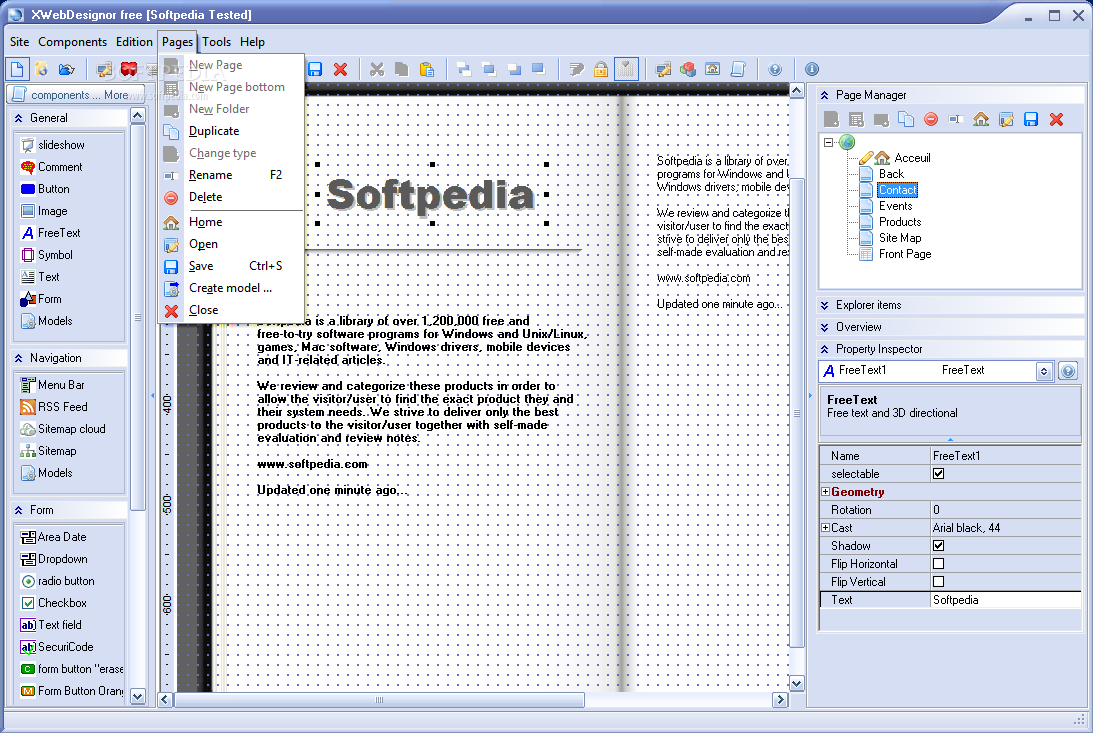Click the save floppy icon in Page Manager
The image size is (1093, 733).
pos(1031,120)
